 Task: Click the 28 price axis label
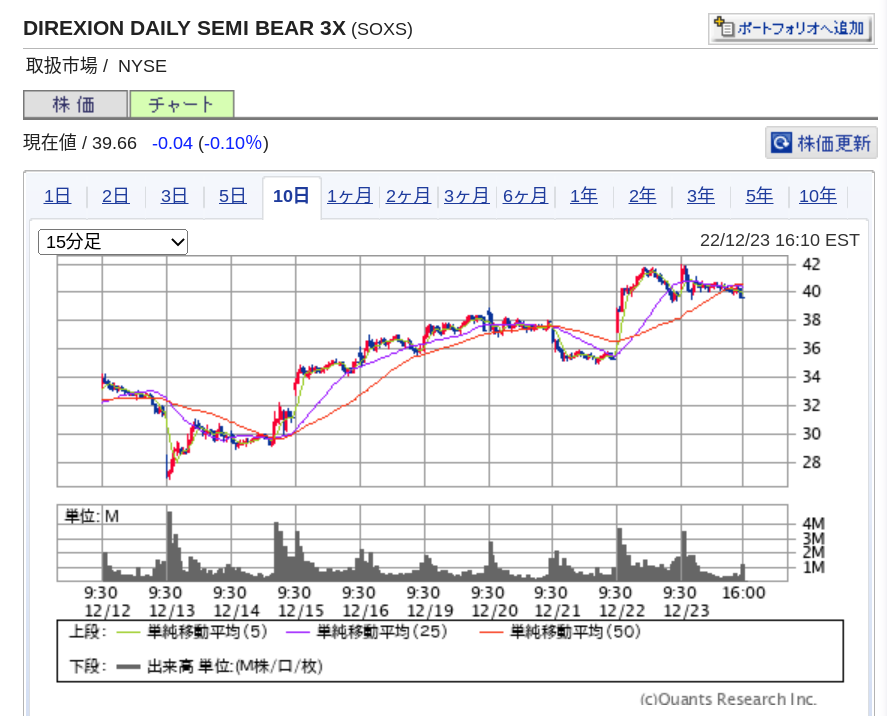(812, 462)
